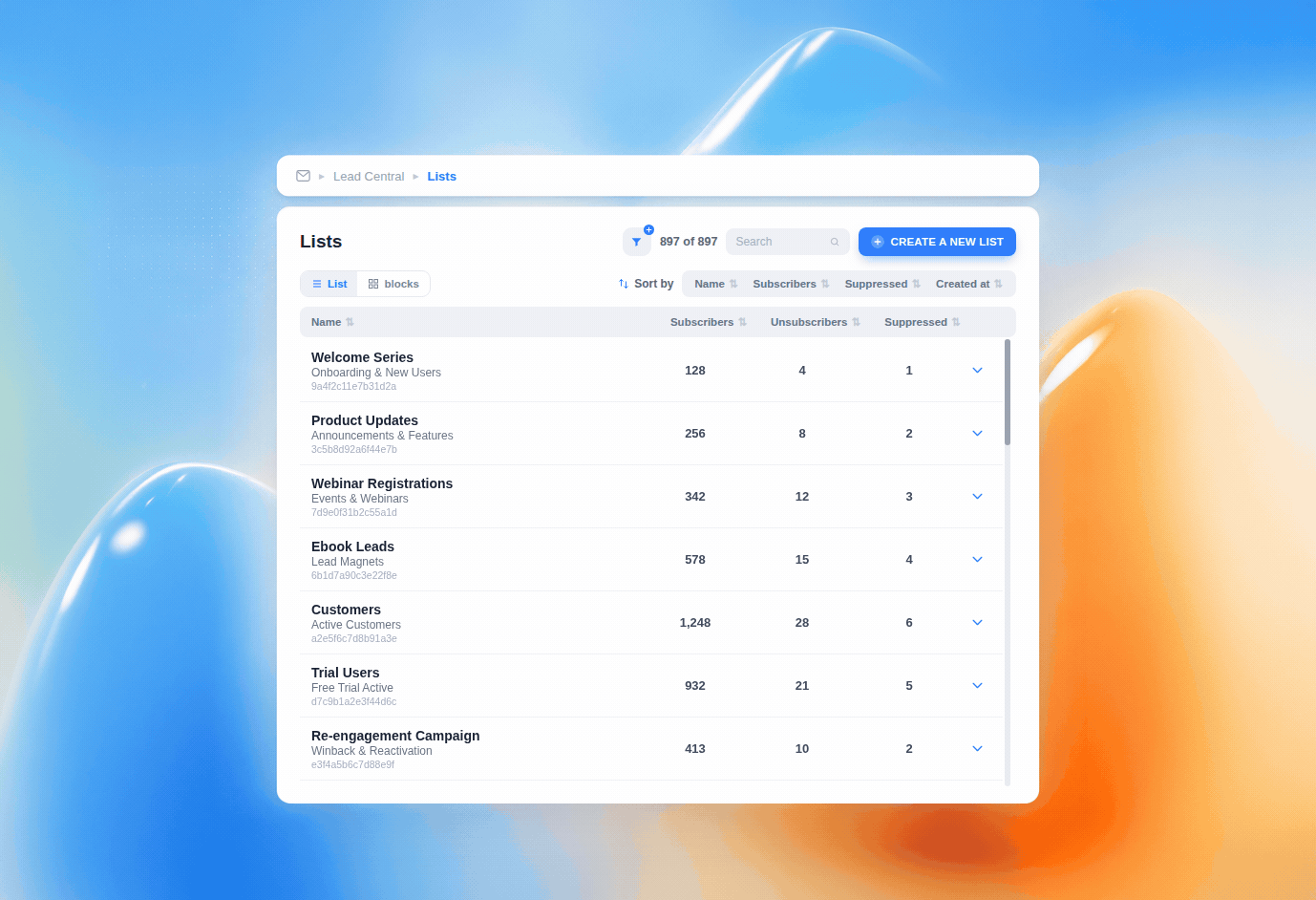The height and width of the screenshot is (900, 1316).
Task: Click the Subscribers column header
Action: (x=709, y=322)
